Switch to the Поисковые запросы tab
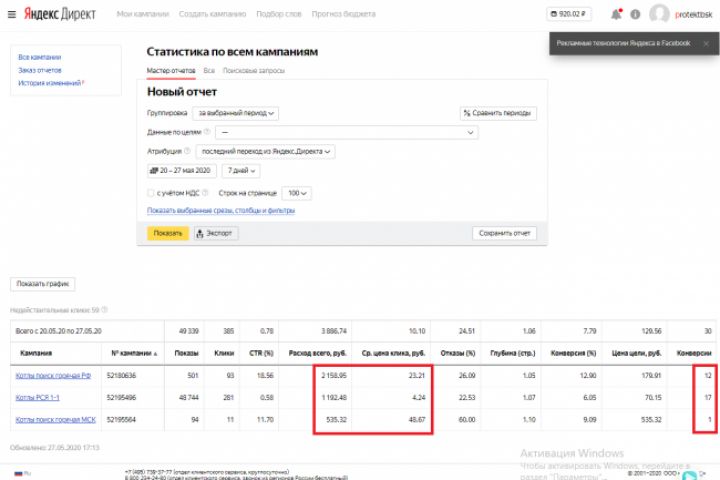 click(x=254, y=71)
